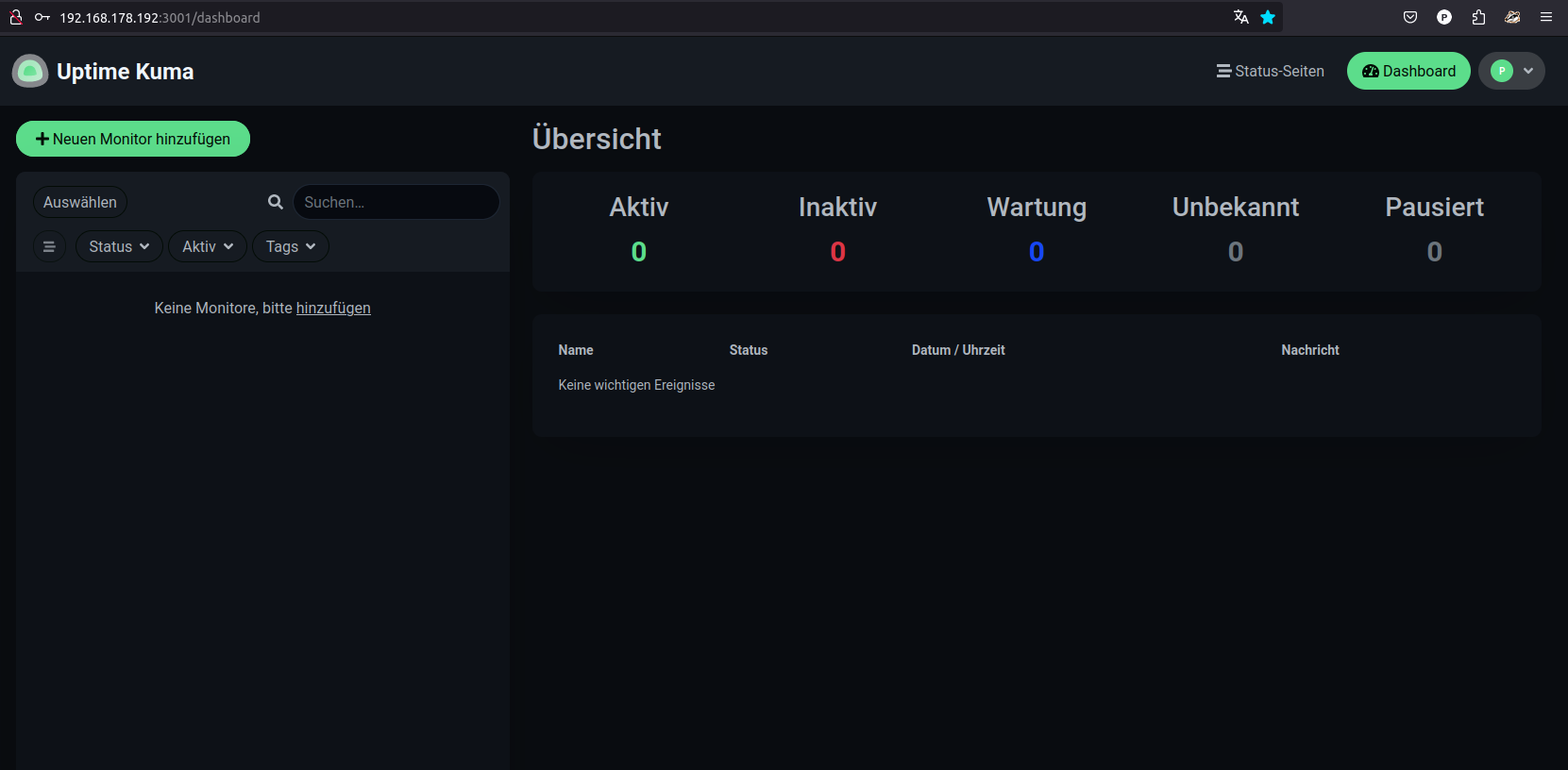
Task: Click the green user avatar
Action: (x=1501, y=71)
